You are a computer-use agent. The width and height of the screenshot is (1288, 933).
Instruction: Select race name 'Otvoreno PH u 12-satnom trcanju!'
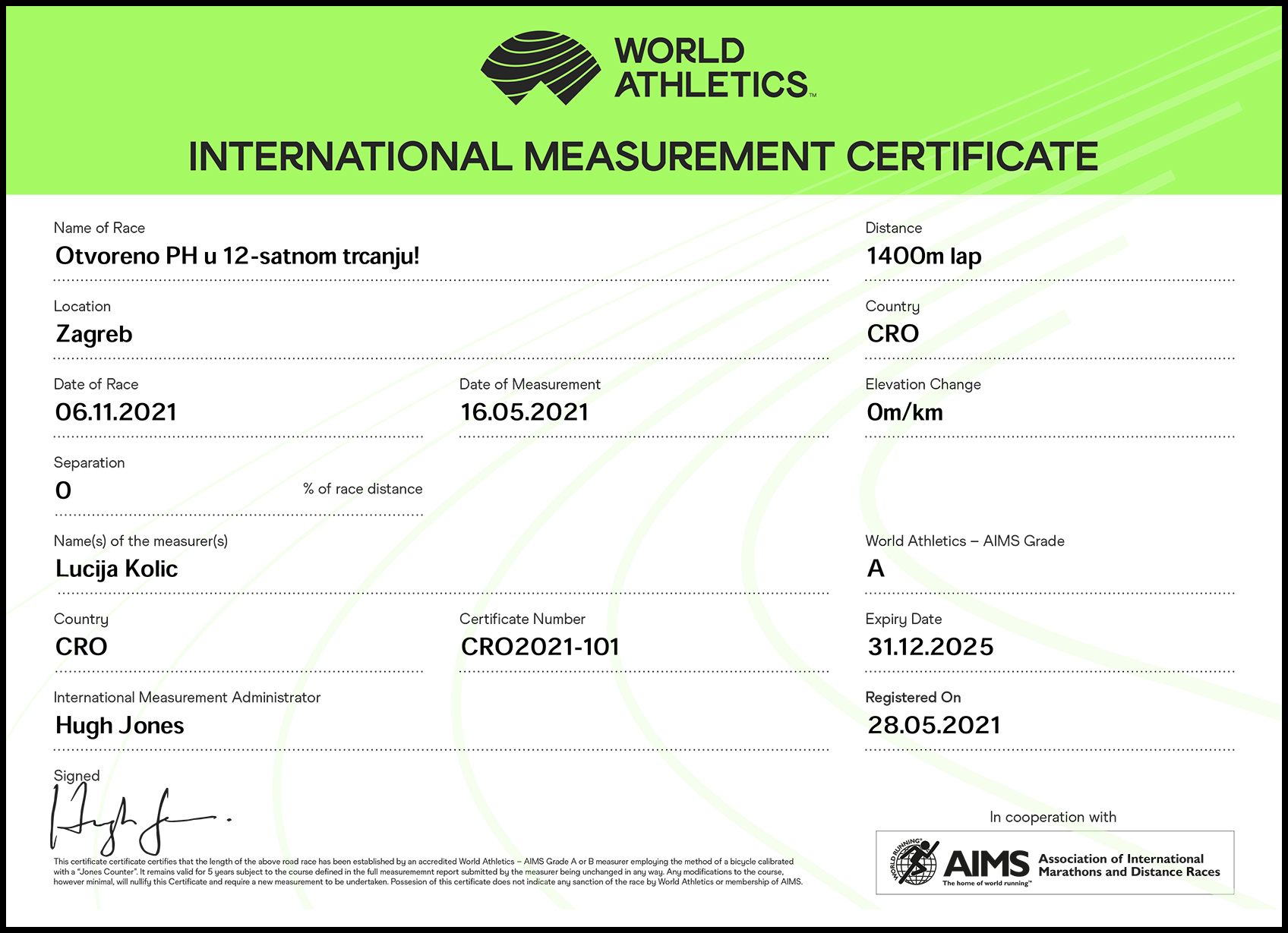pyautogui.click(x=237, y=256)
